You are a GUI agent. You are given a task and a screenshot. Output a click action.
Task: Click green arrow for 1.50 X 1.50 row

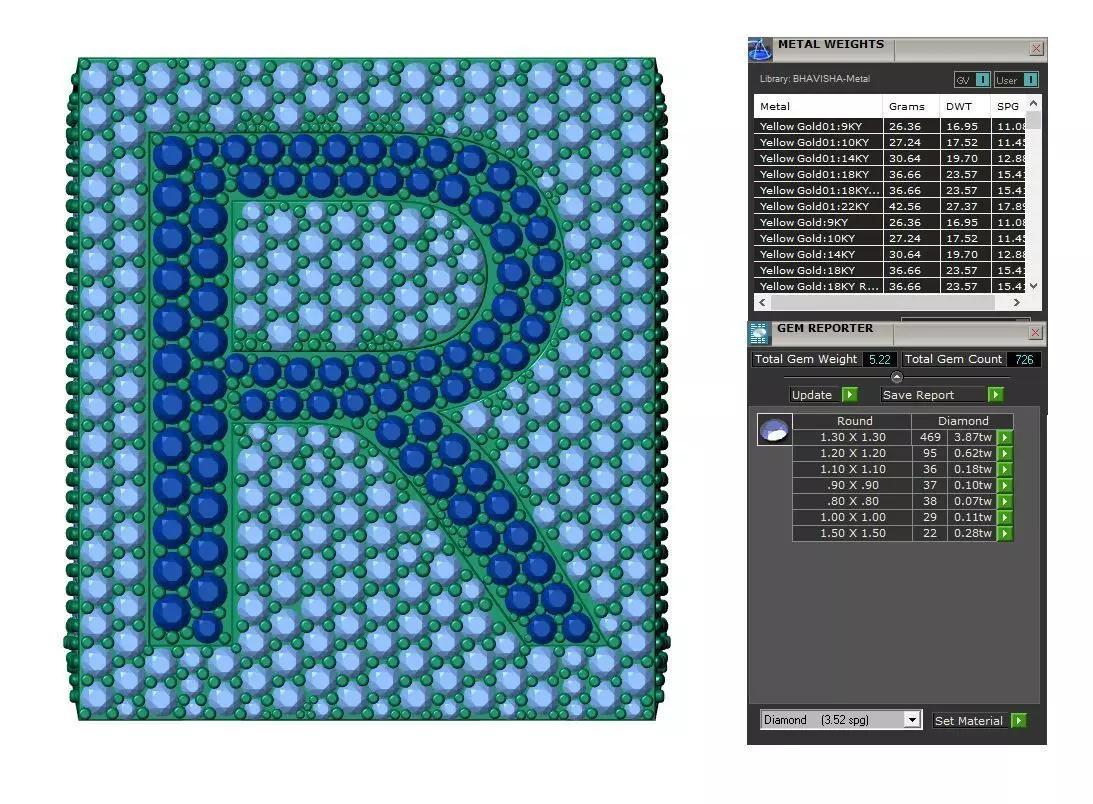(x=1005, y=533)
